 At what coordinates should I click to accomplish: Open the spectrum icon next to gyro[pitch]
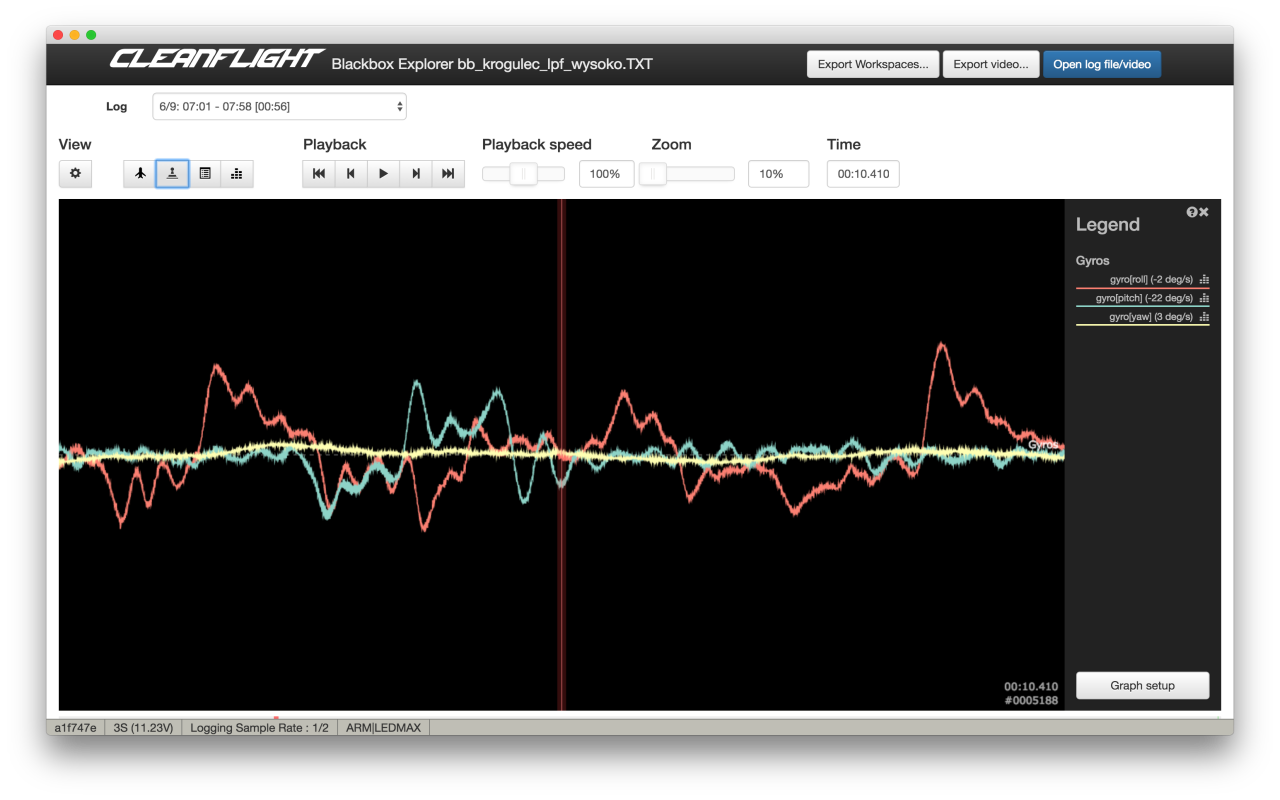(x=1206, y=298)
